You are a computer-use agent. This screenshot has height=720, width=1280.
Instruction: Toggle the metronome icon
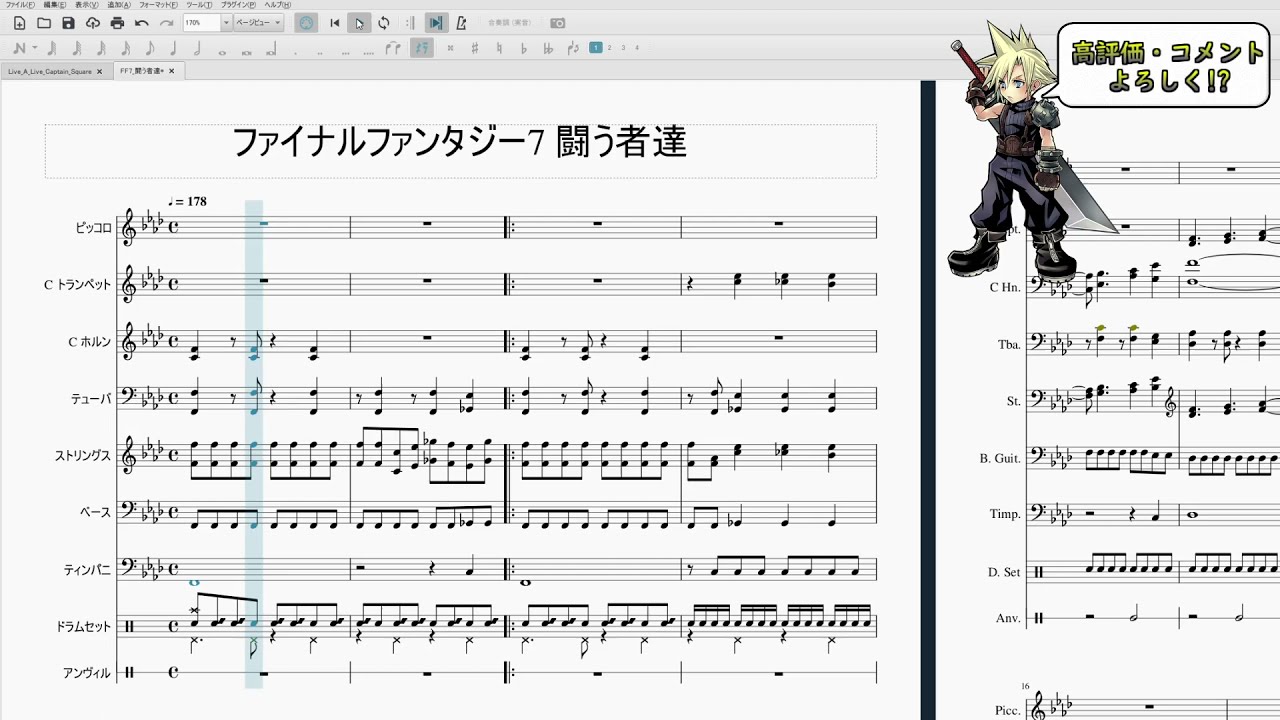(x=461, y=23)
